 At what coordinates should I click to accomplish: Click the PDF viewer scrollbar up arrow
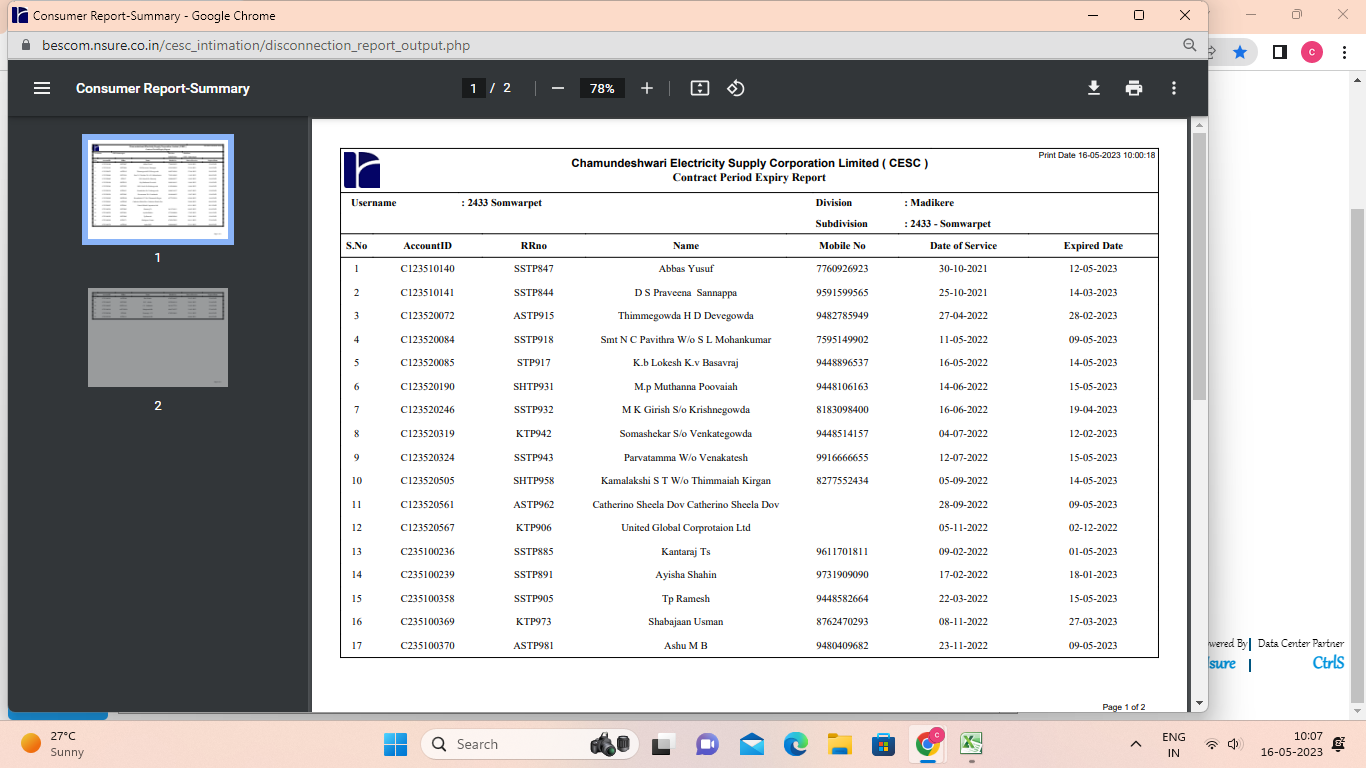[x=1200, y=125]
